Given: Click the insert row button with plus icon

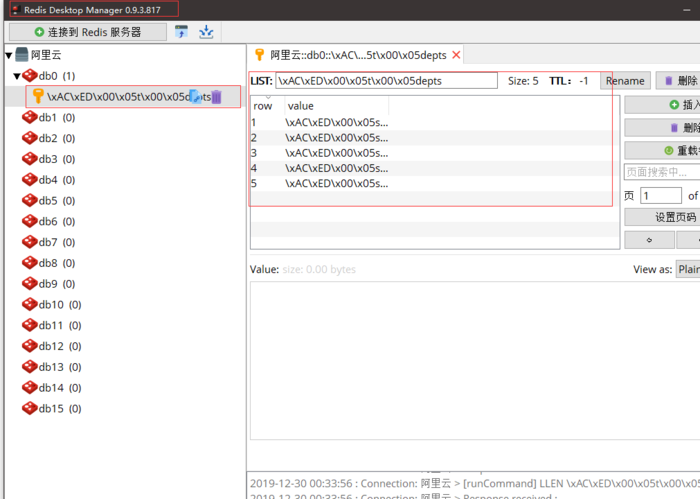Looking at the screenshot, I should click(x=662, y=105).
